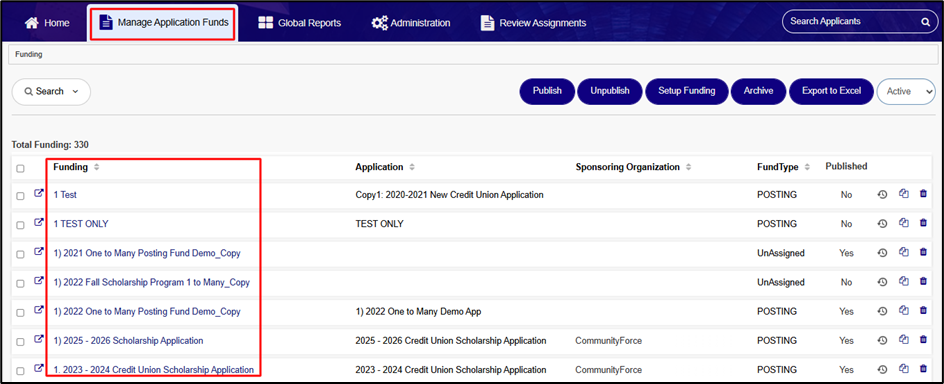Screen dimensions: 944x384
Task: Export funding list to Excel
Action: pos(831,91)
